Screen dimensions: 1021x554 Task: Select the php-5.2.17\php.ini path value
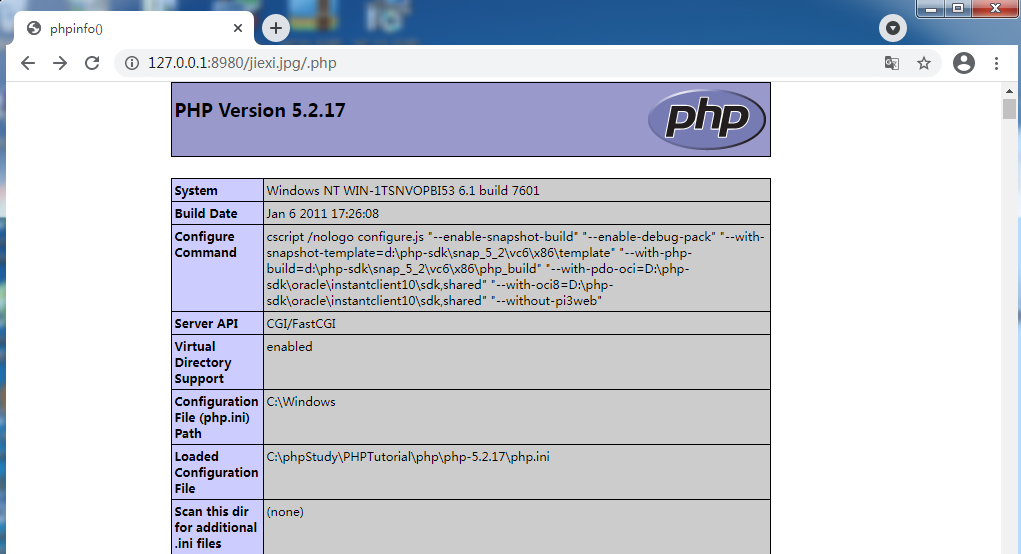(408, 457)
